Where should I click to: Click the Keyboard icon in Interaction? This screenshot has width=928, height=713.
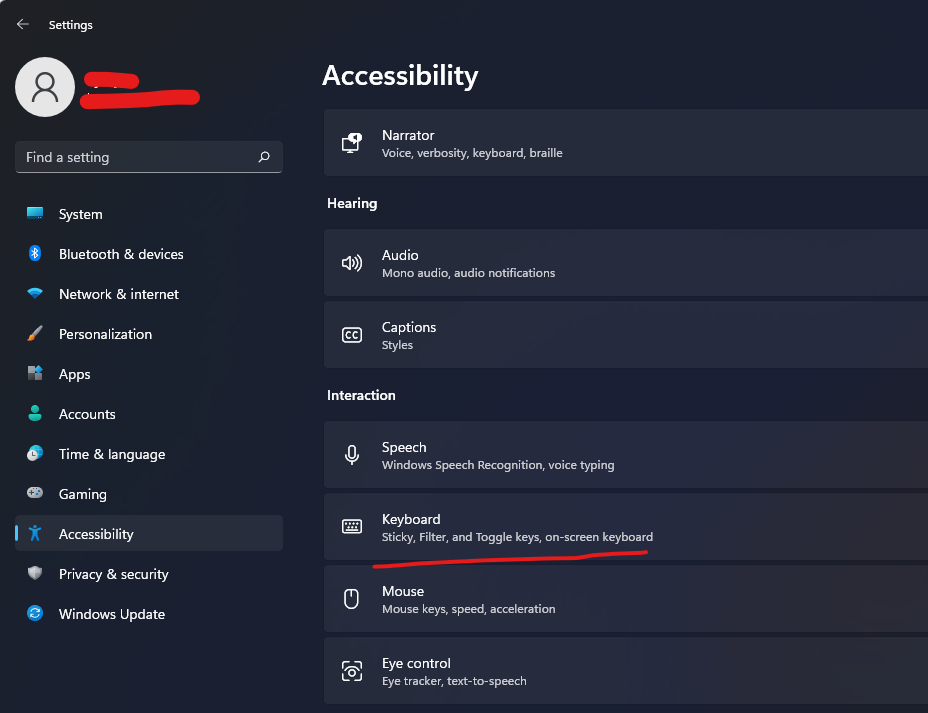(352, 527)
